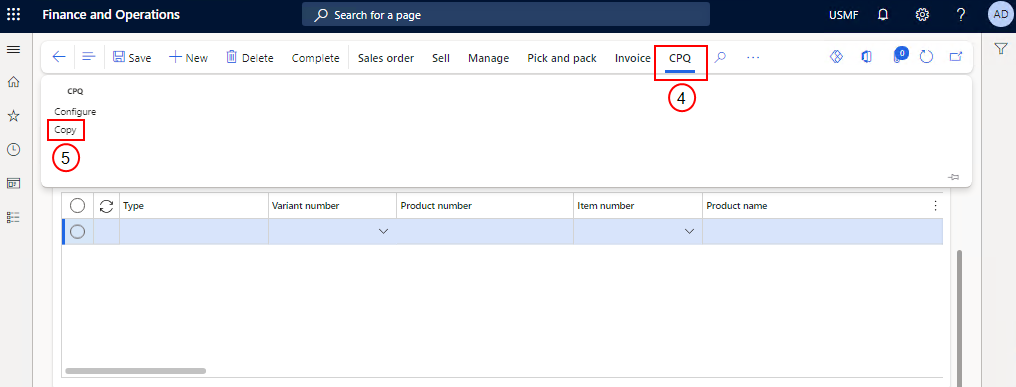Sort by Item number column header
Image resolution: width=1016 pixels, height=387 pixels.
(x=638, y=205)
